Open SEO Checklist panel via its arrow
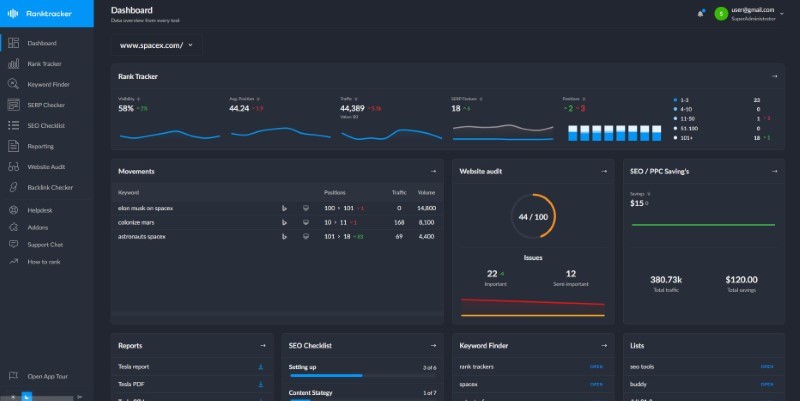This screenshot has width=800, height=401. (x=433, y=346)
